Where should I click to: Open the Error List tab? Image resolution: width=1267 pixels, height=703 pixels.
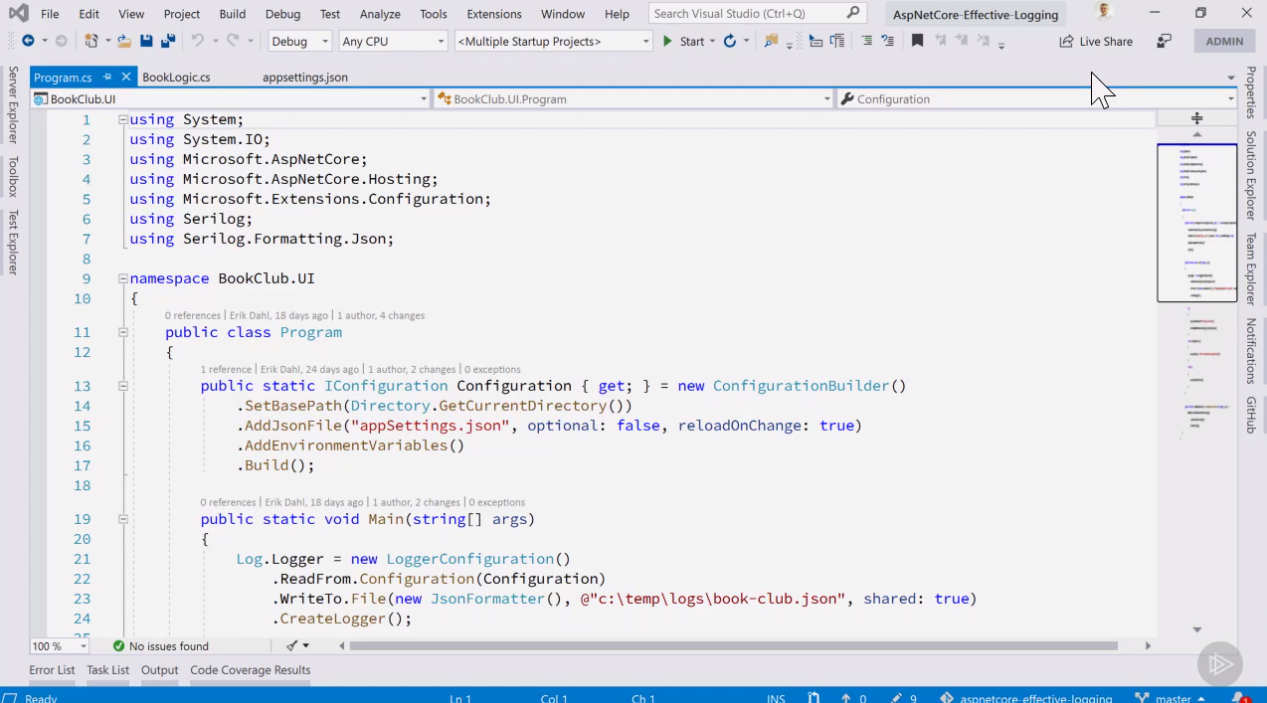click(52, 670)
